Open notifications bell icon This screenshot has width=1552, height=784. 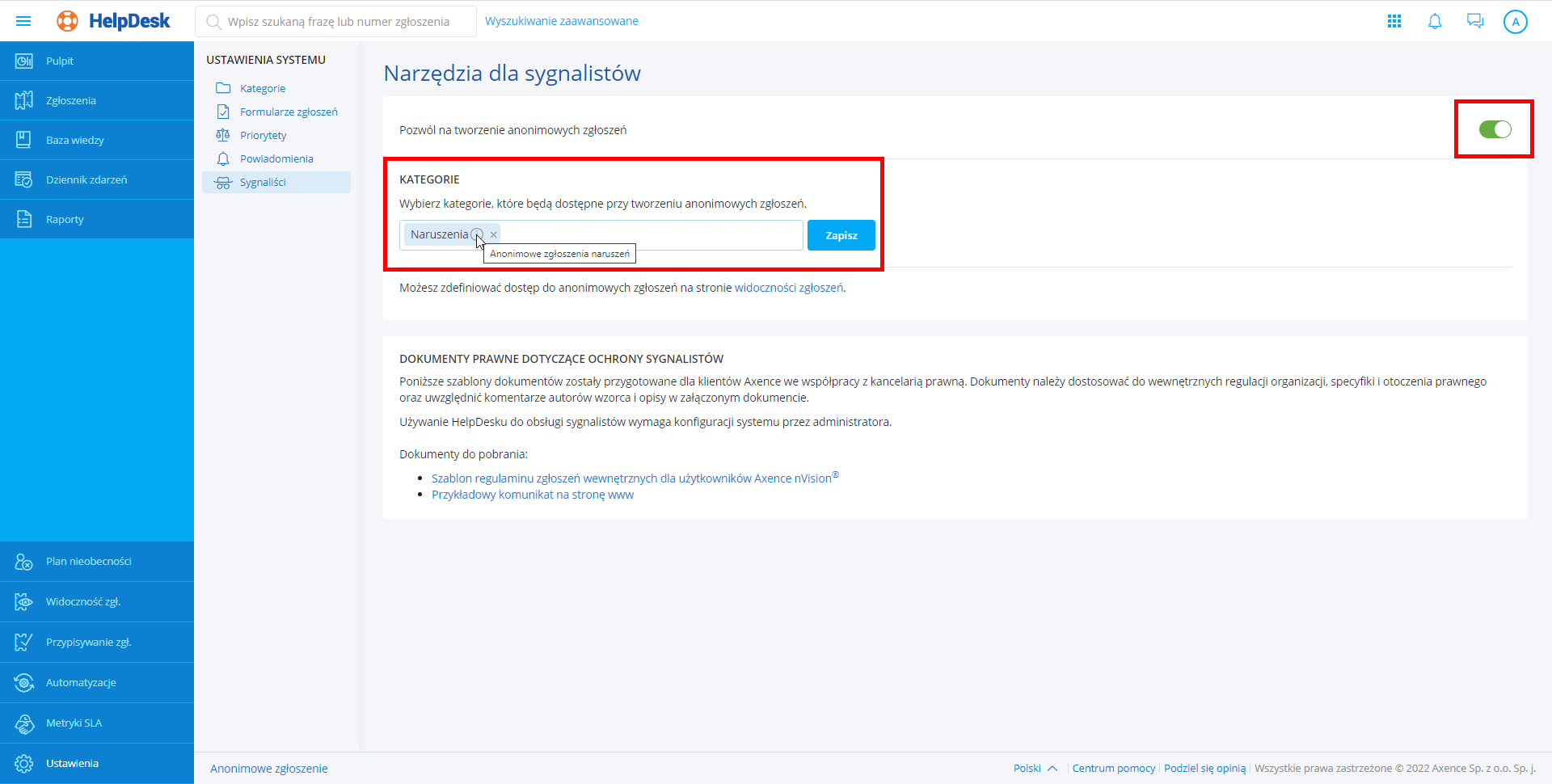click(x=1435, y=21)
